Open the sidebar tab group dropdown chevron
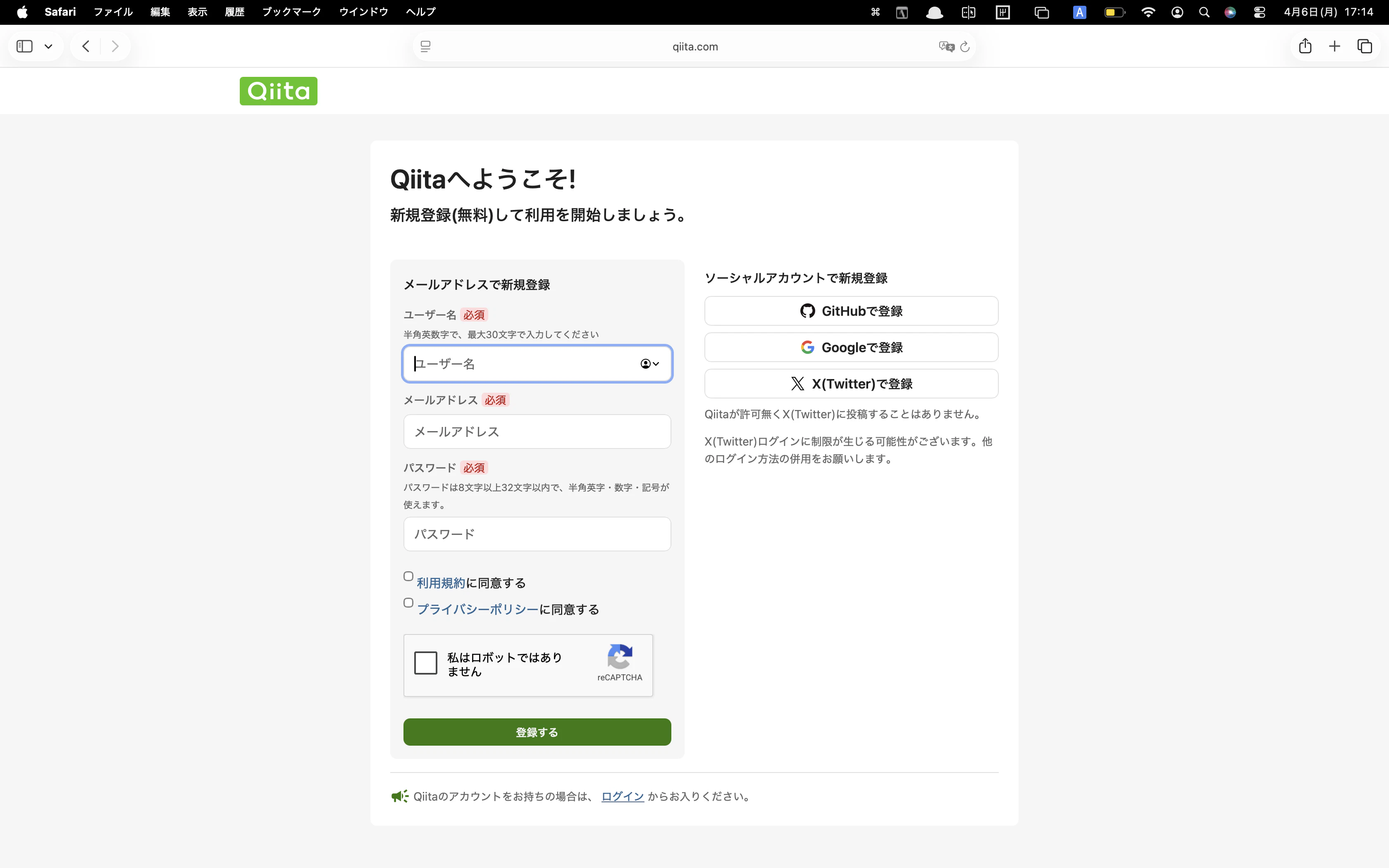The width and height of the screenshot is (1389, 868). tap(49, 46)
